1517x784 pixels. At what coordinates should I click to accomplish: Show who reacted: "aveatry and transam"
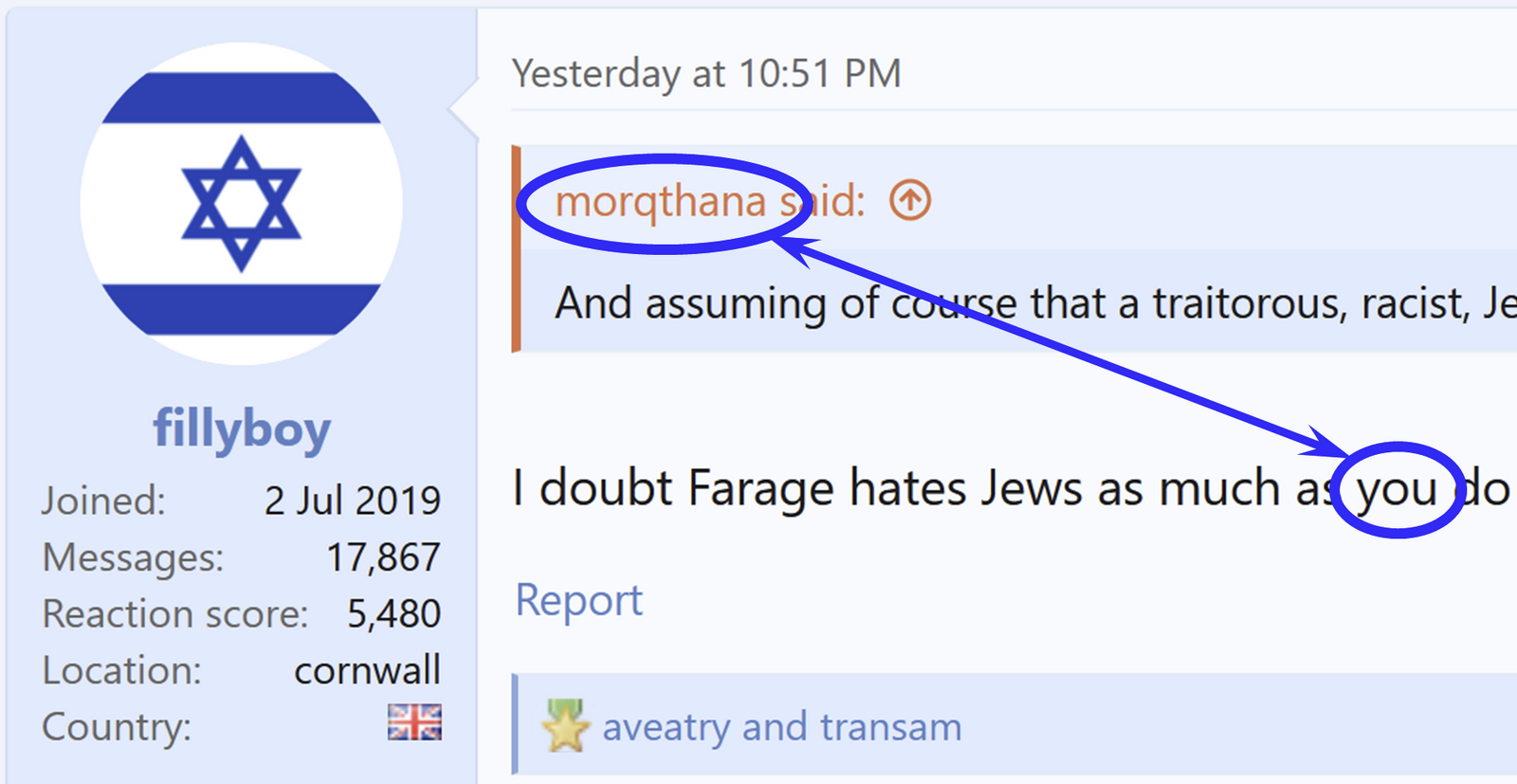tap(781, 727)
